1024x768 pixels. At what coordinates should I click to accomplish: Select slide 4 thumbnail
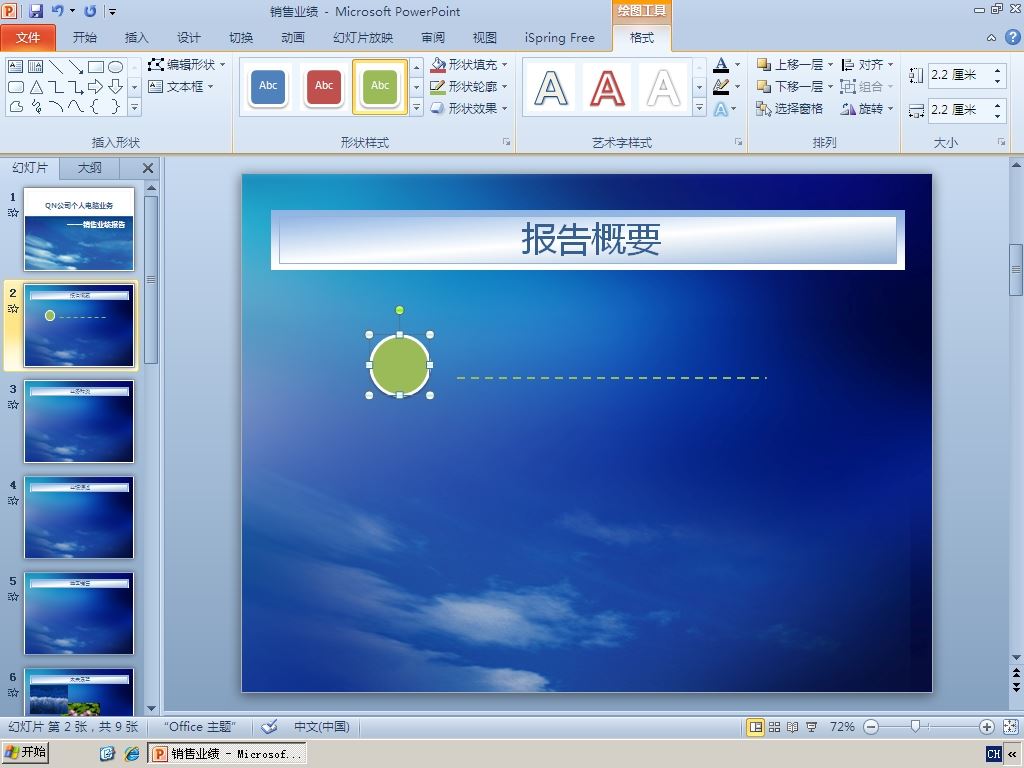[79, 517]
